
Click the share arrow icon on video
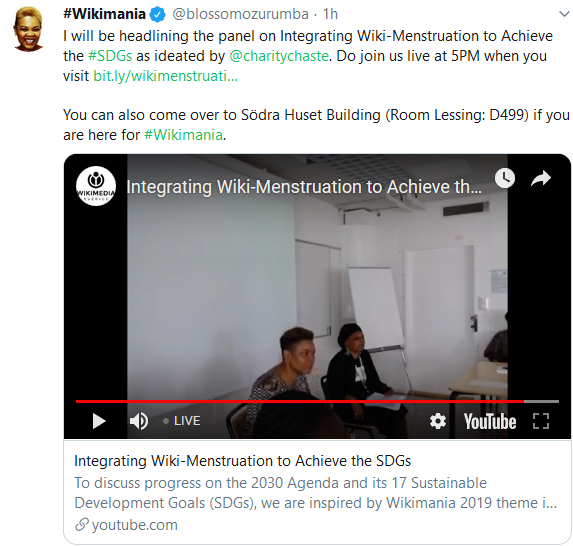coord(541,178)
